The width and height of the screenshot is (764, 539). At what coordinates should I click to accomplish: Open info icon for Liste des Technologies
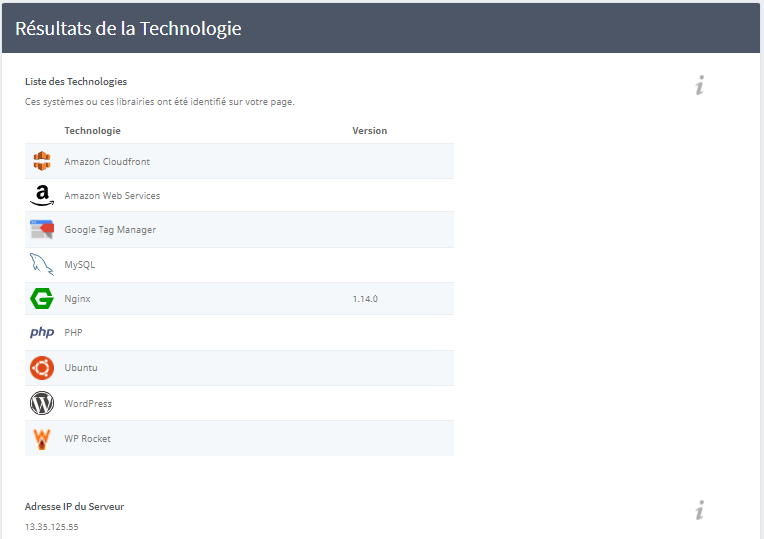point(700,85)
